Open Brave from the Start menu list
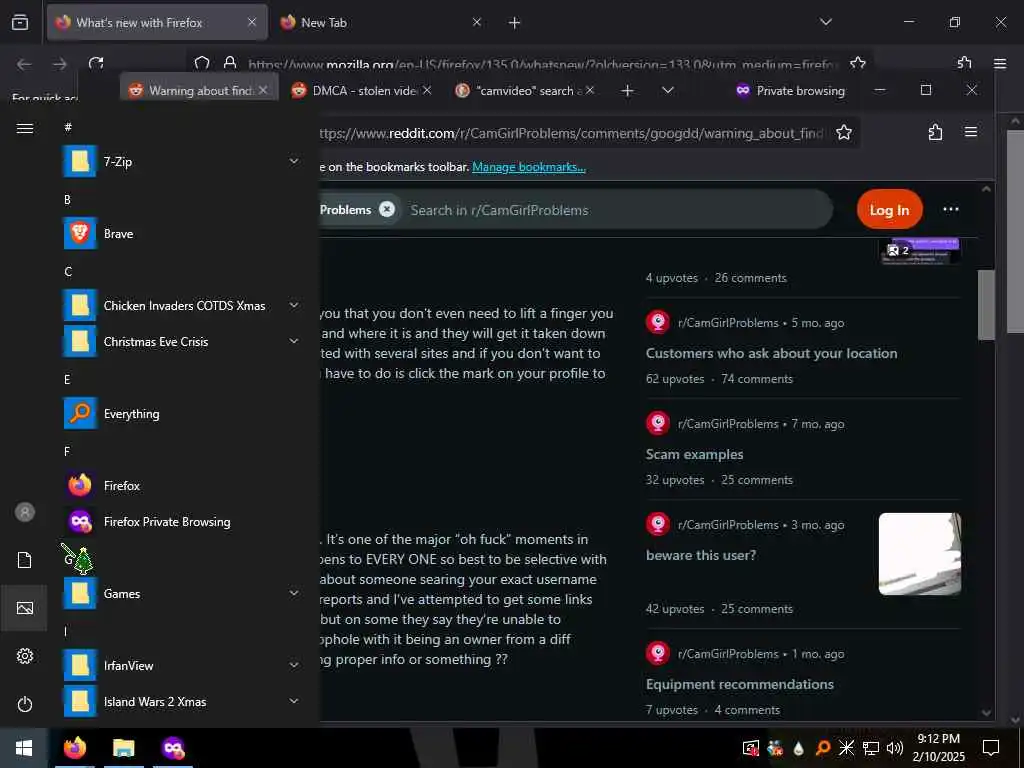 (x=180, y=234)
